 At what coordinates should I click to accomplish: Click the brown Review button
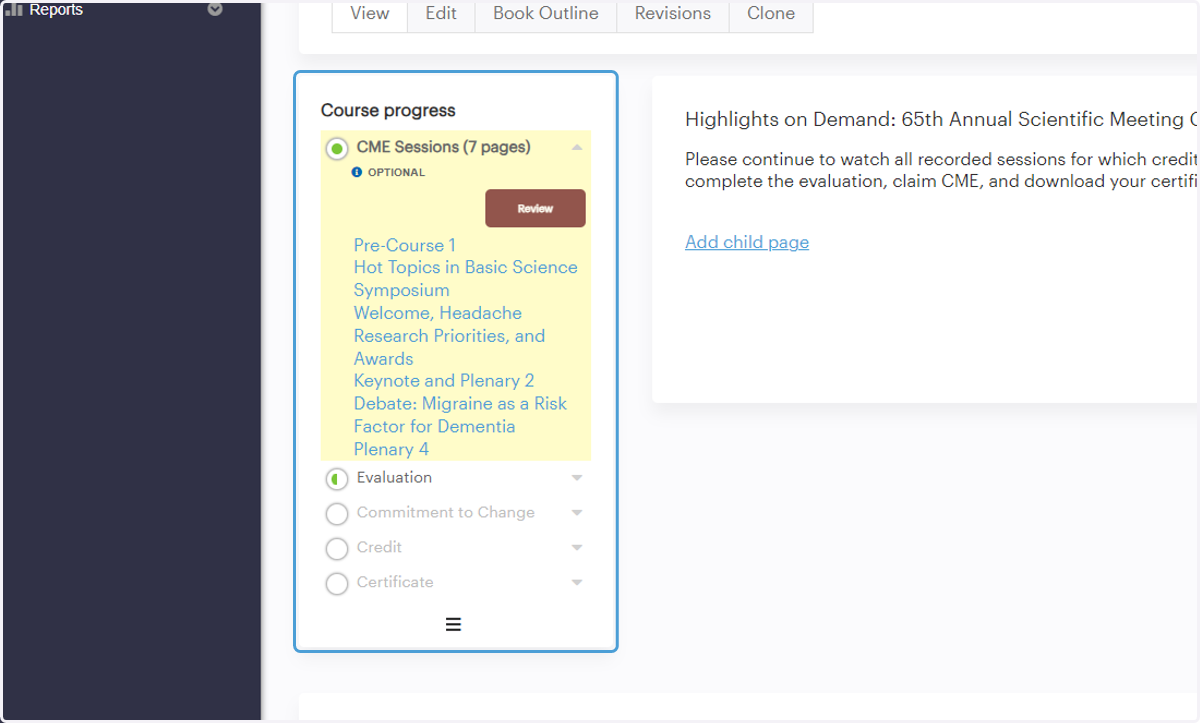coord(535,208)
